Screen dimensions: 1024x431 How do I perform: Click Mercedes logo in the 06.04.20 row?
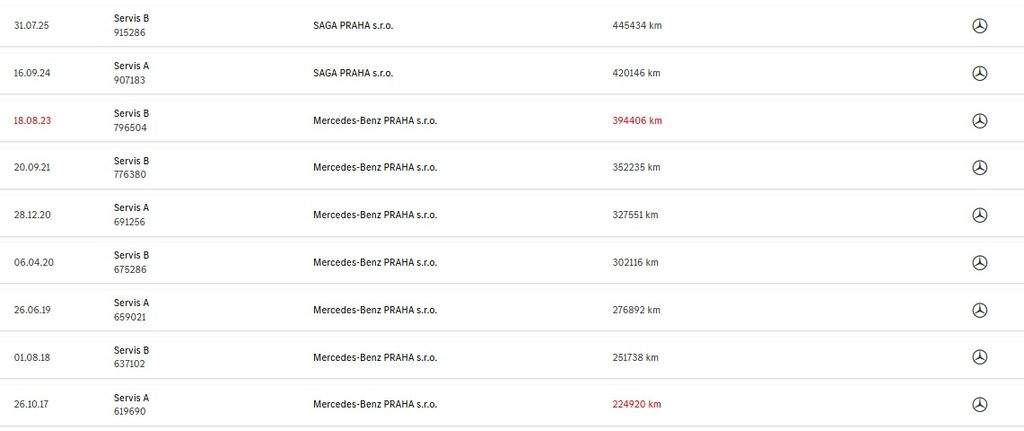980,263
